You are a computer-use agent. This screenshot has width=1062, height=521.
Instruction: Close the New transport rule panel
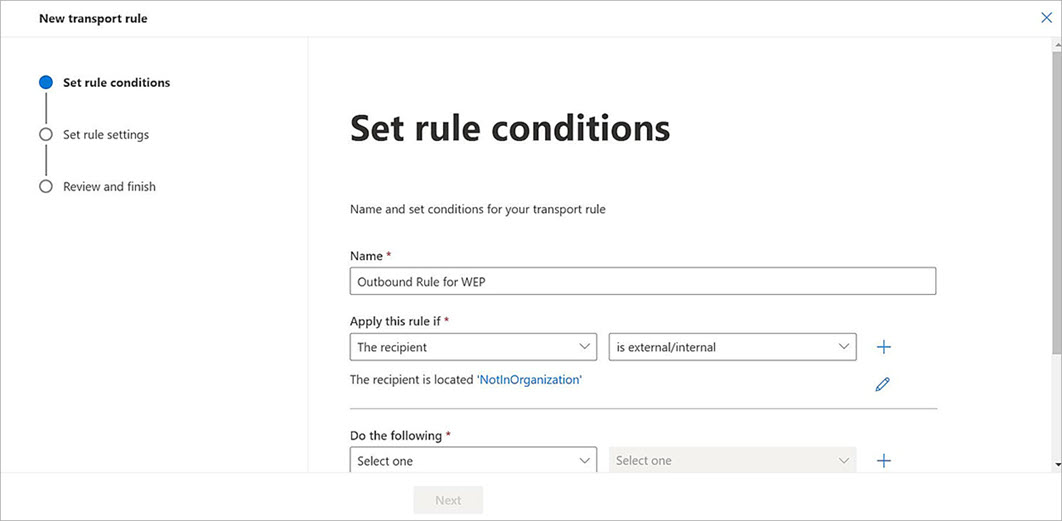pyautogui.click(x=1047, y=18)
